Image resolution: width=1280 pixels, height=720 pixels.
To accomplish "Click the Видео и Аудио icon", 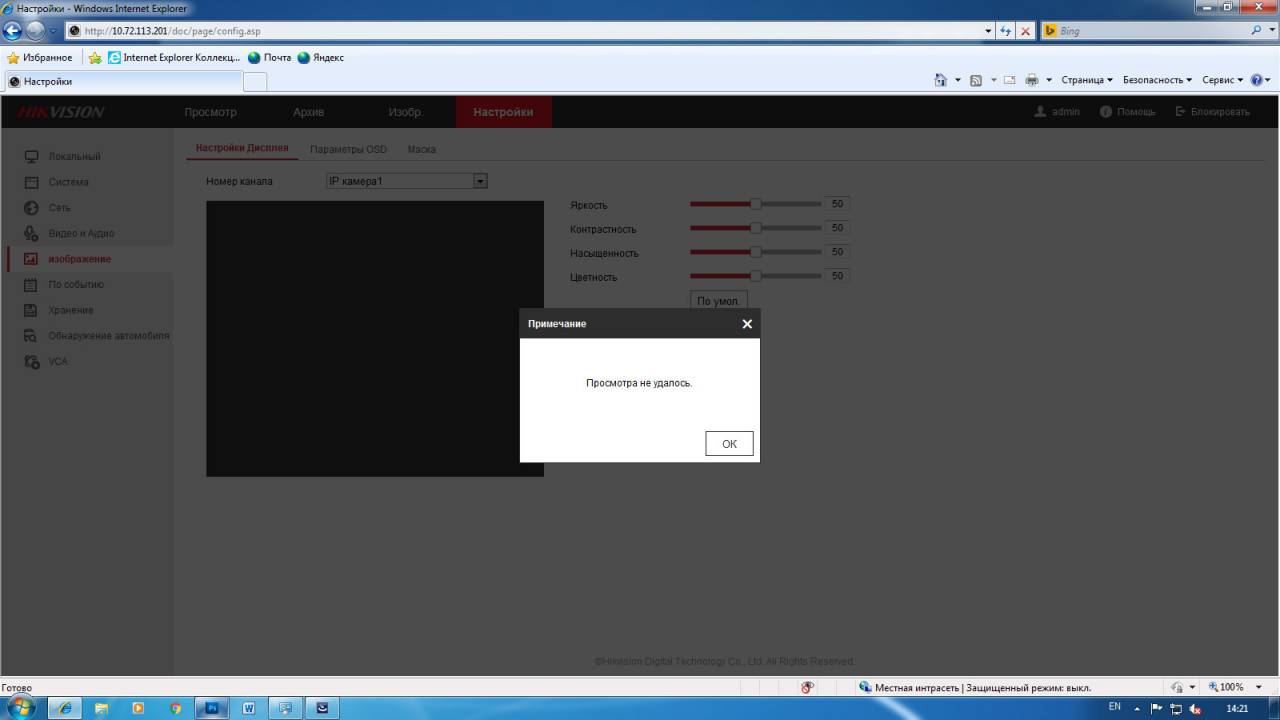I will pyautogui.click(x=31, y=233).
